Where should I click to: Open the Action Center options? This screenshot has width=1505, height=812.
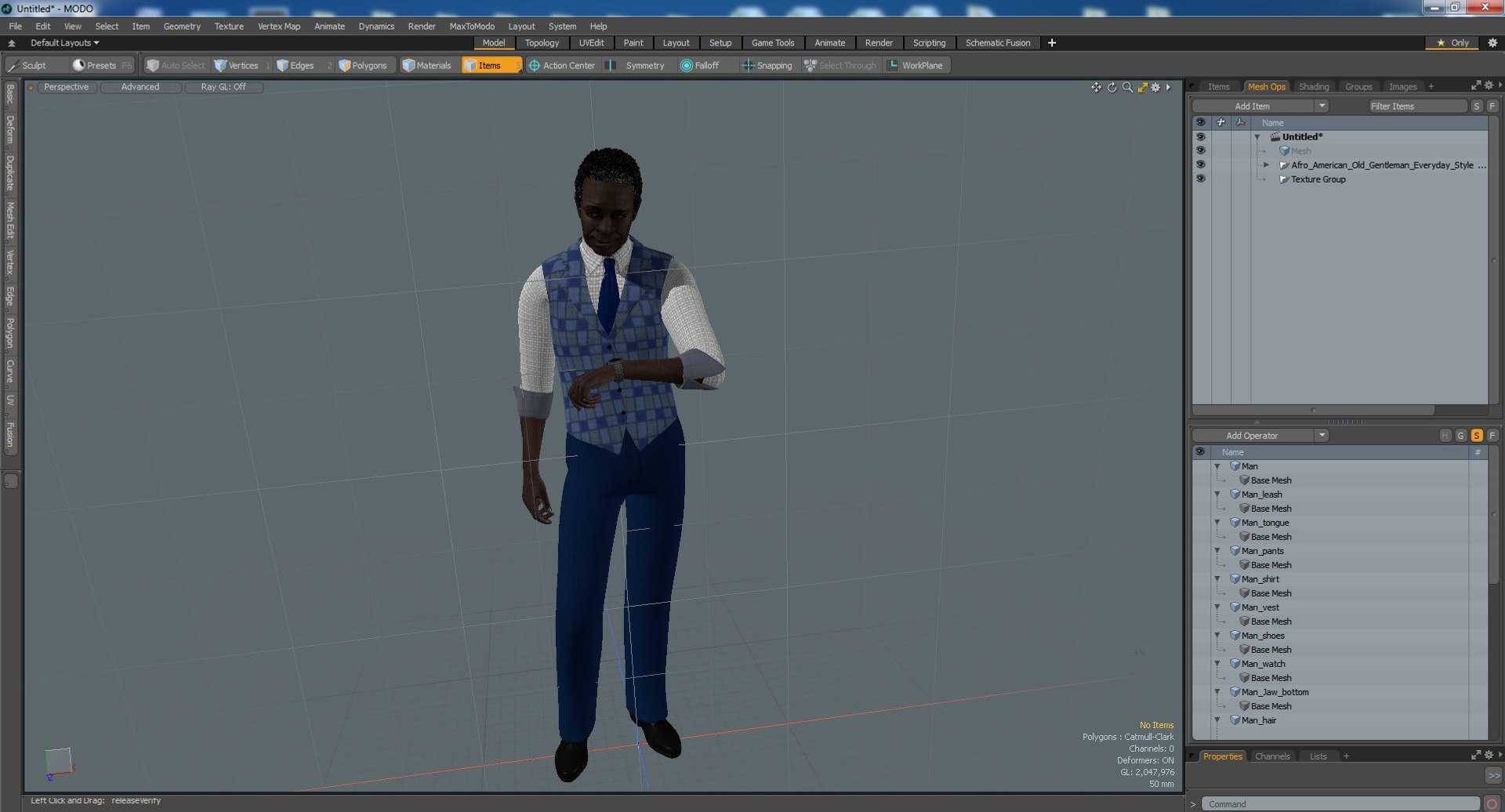pos(562,66)
